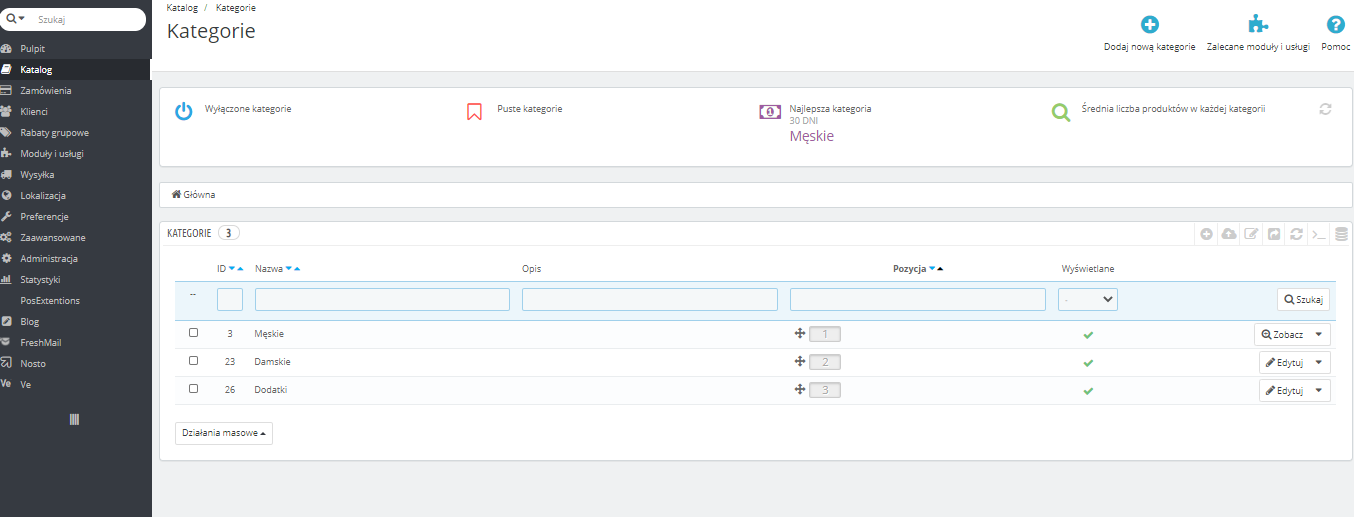Image resolution: width=1354 pixels, height=517 pixels.
Task: Click the Męskie best category link
Action: point(812,136)
